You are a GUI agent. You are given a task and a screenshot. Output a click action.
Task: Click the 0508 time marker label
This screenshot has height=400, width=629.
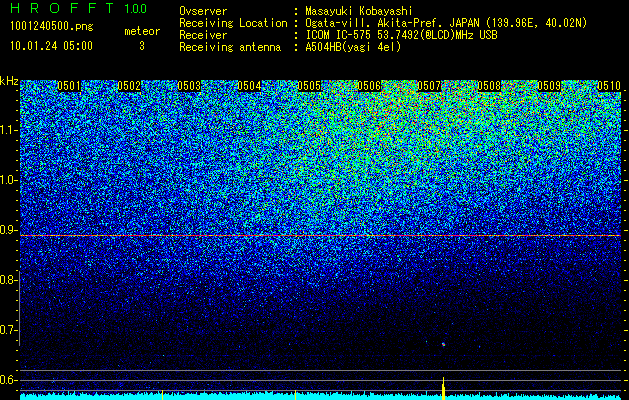(x=489, y=86)
